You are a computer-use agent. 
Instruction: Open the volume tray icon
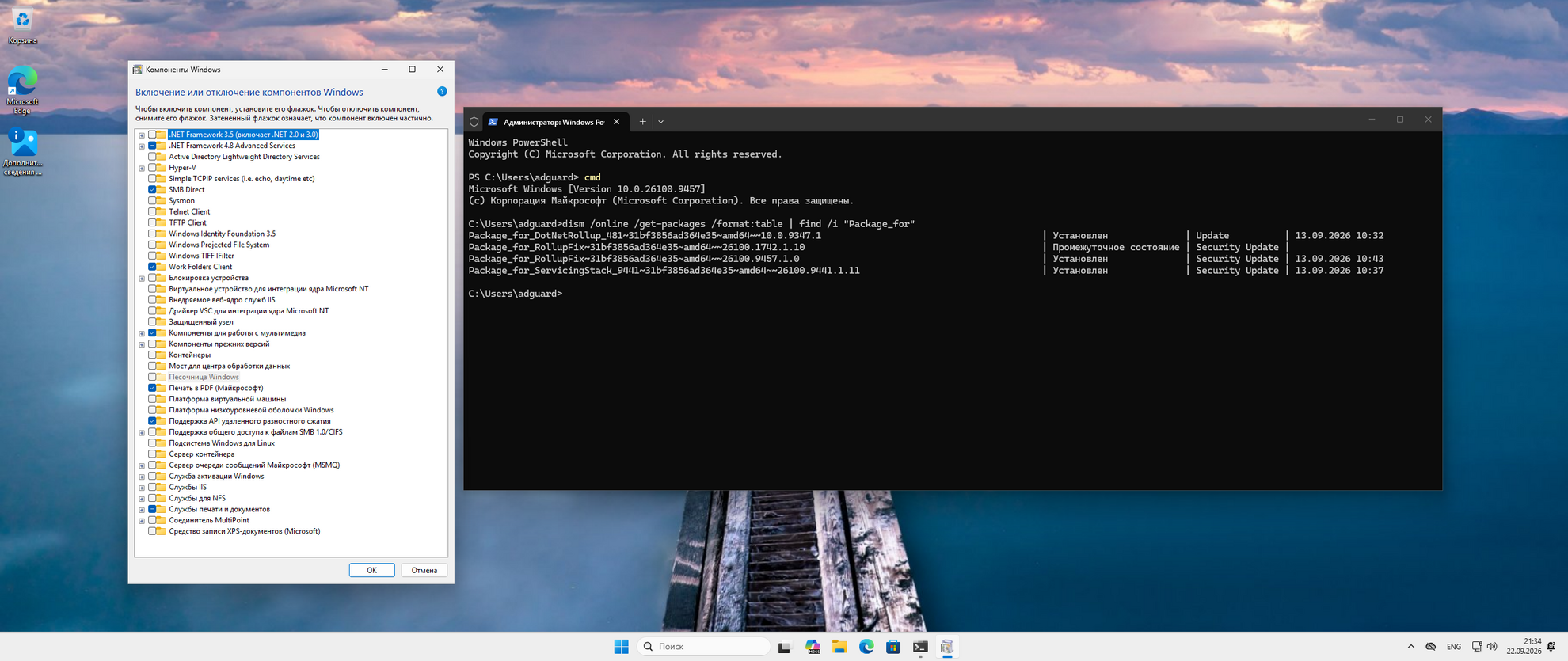pos(1492,647)
